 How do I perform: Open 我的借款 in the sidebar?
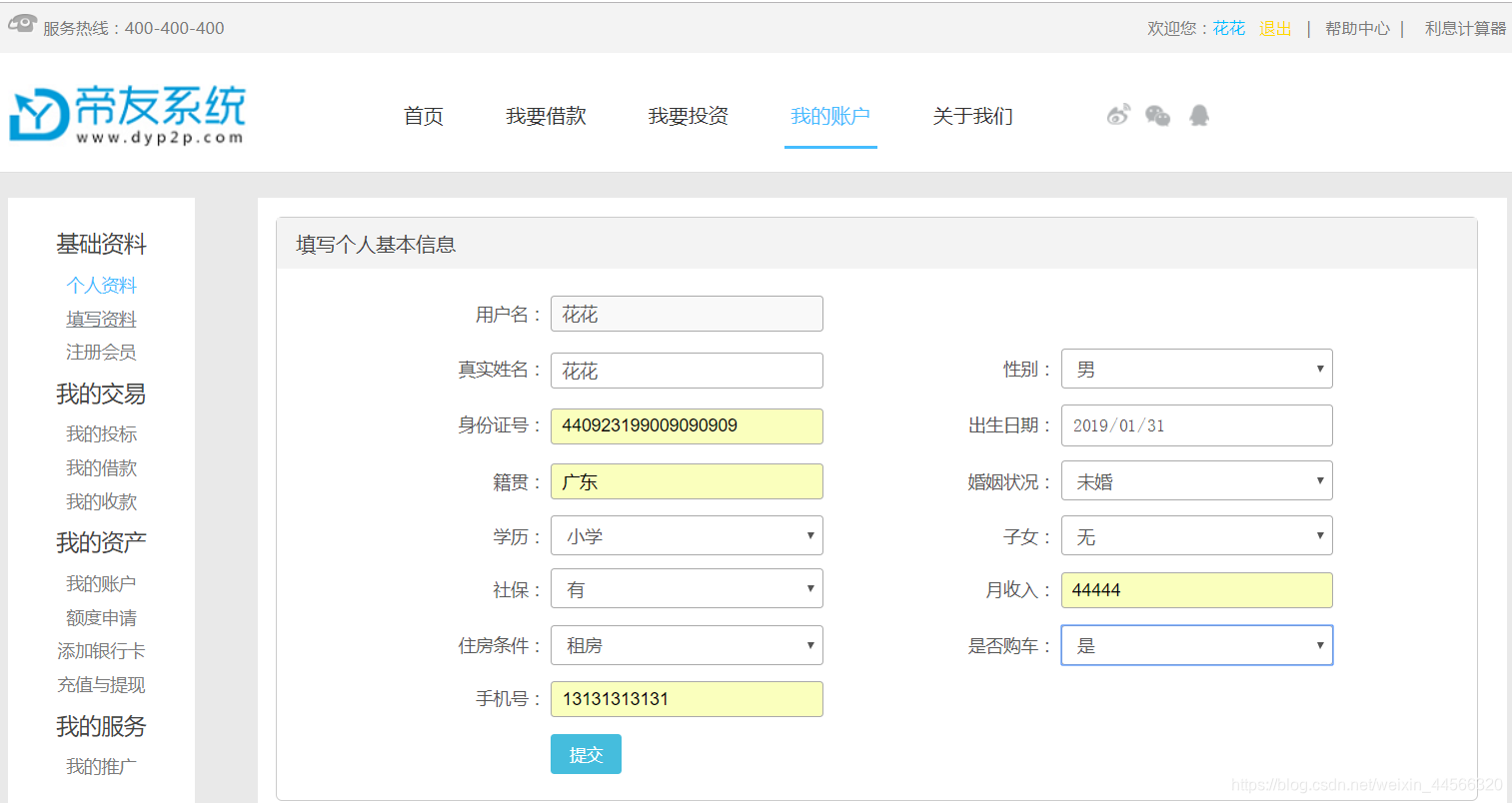[101, 467]
